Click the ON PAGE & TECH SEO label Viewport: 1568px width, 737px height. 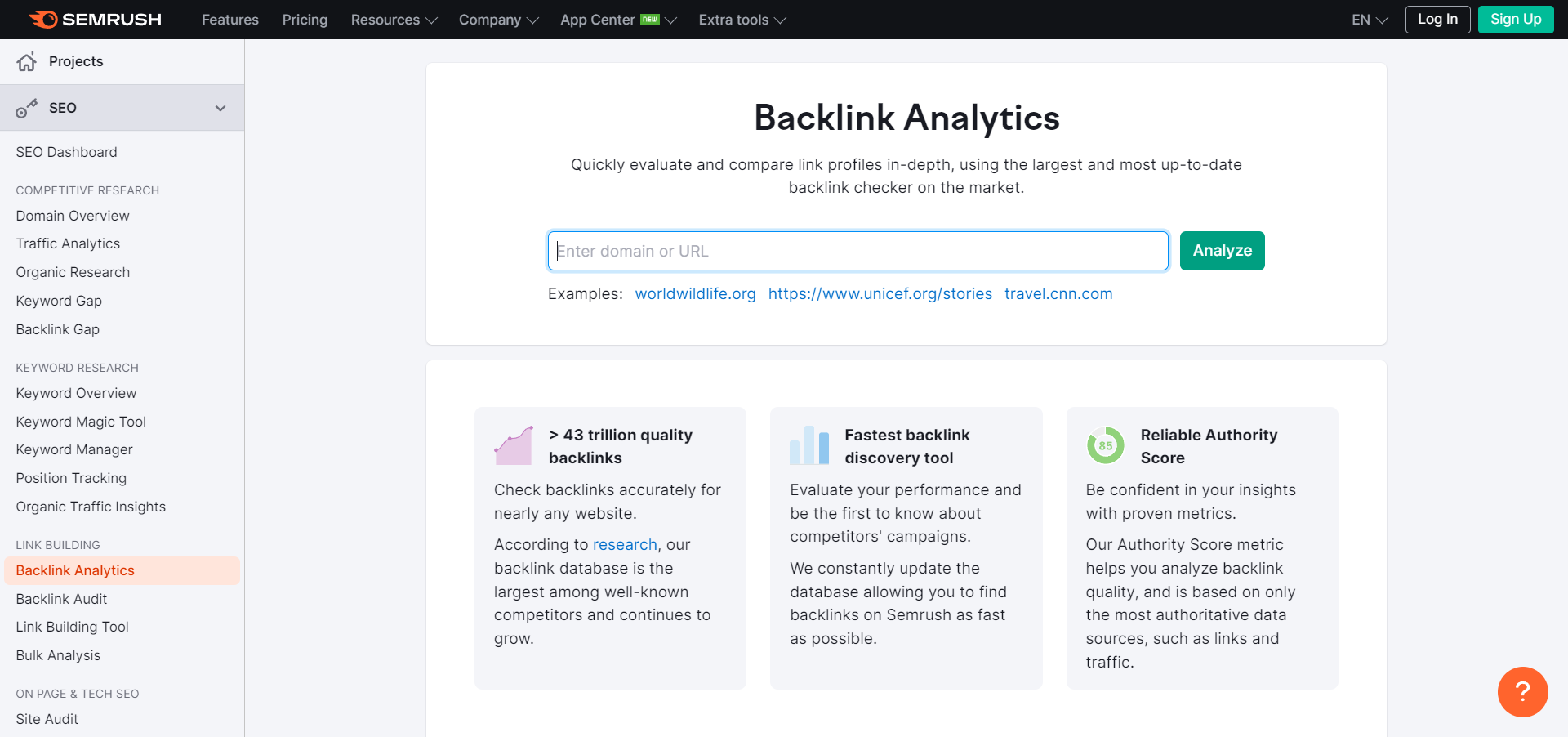point(78,694)
